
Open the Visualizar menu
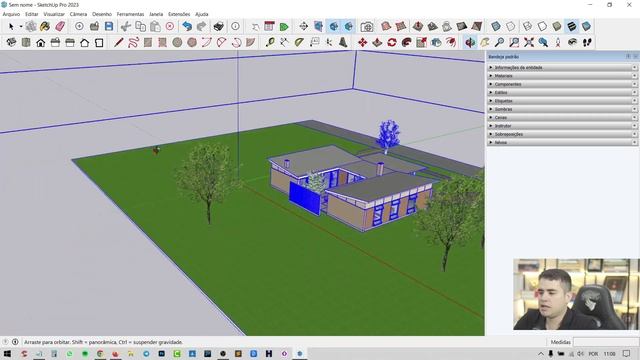pos(54,14)
